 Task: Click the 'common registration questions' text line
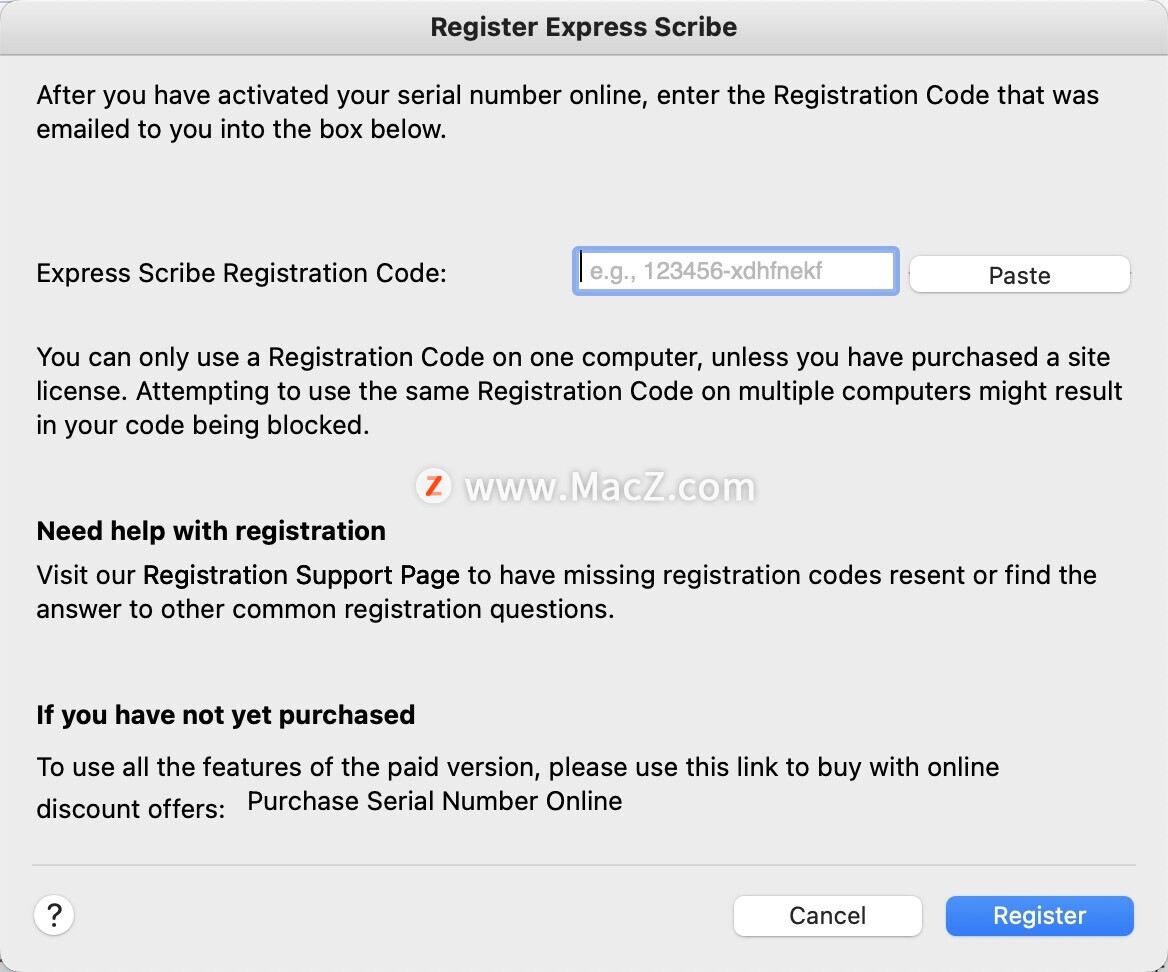tap(325, 609)
